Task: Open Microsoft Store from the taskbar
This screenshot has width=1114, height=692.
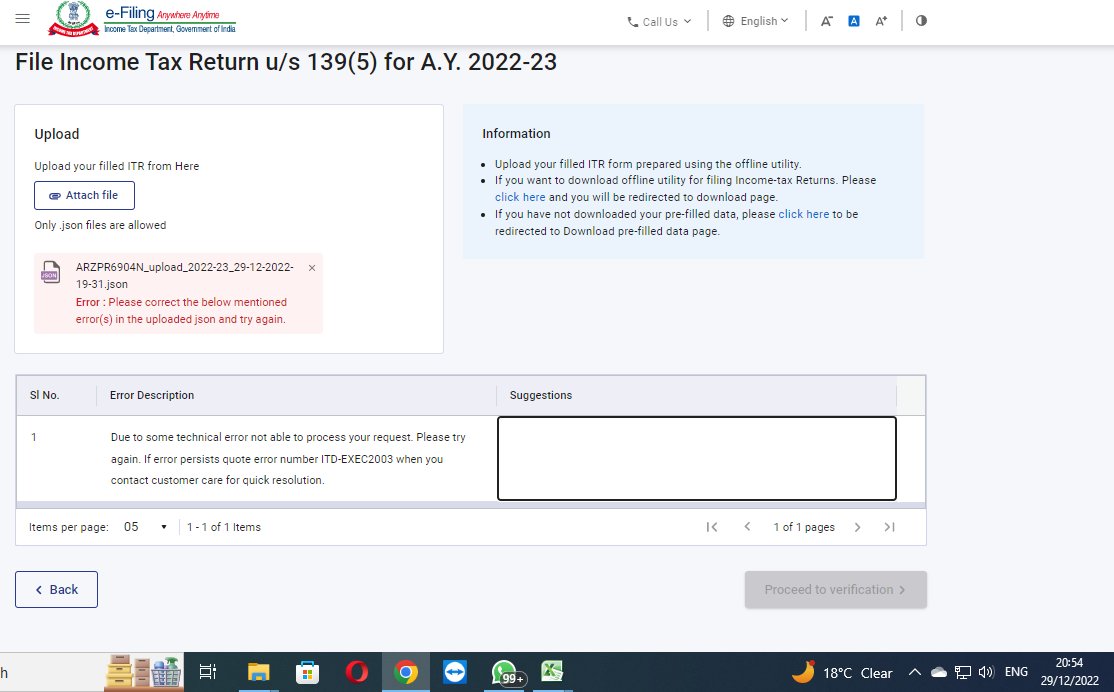Action: (307, 671)
